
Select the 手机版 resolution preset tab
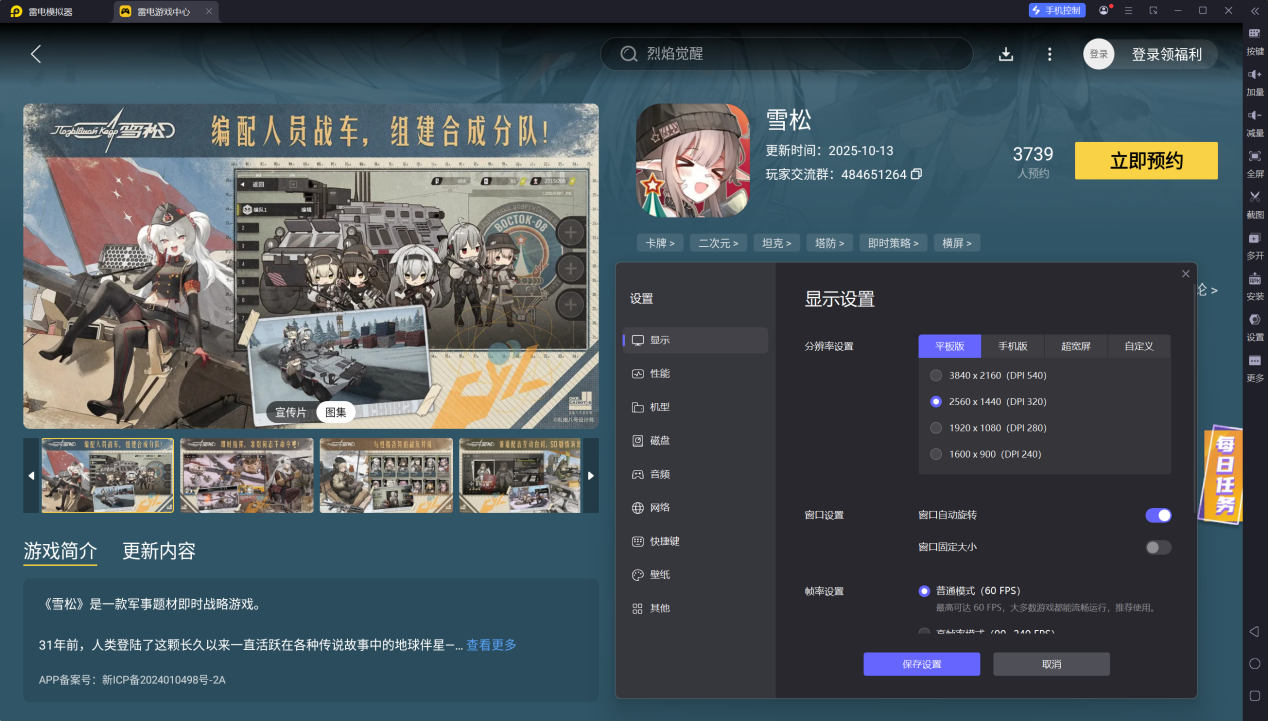coord(1013,346)
